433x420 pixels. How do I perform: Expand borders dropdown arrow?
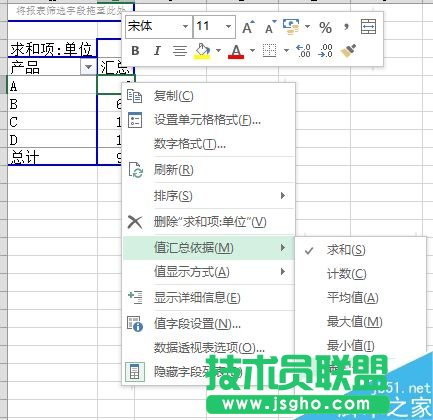tap(286, 51)
